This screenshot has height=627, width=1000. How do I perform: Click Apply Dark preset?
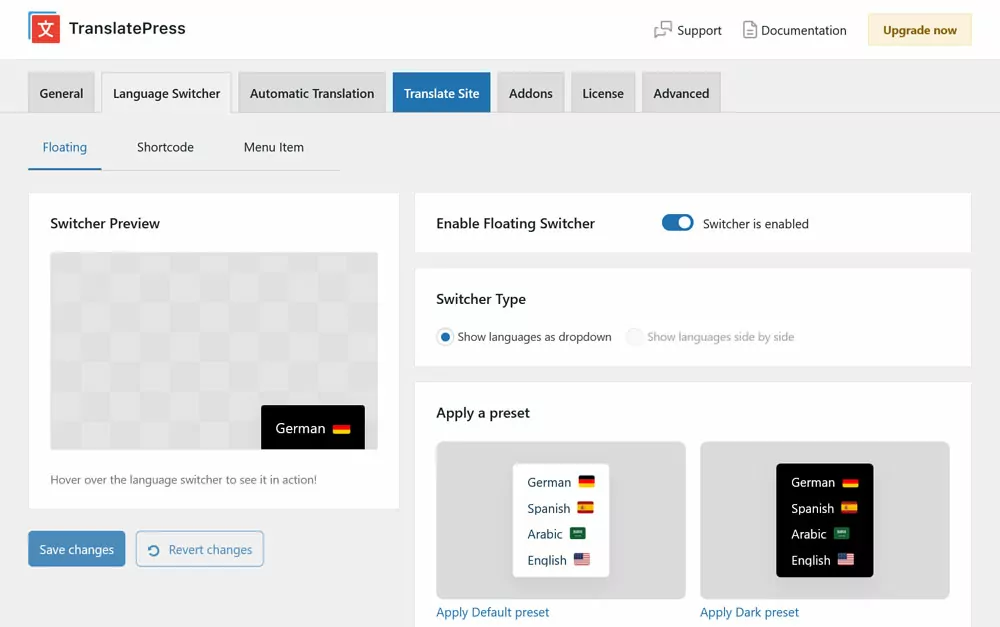coord(749,612)
